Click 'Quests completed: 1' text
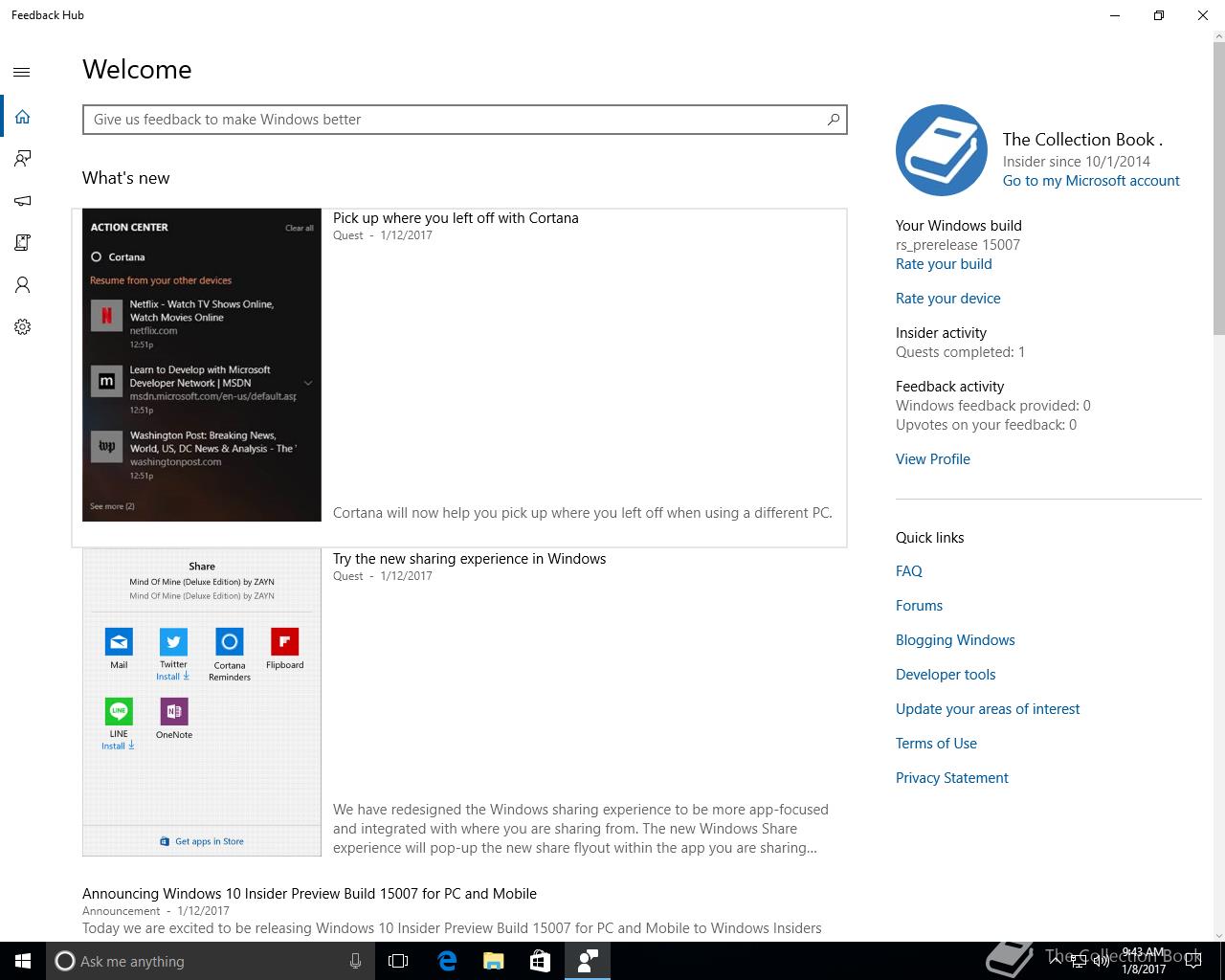 click(x=960, y=352)
